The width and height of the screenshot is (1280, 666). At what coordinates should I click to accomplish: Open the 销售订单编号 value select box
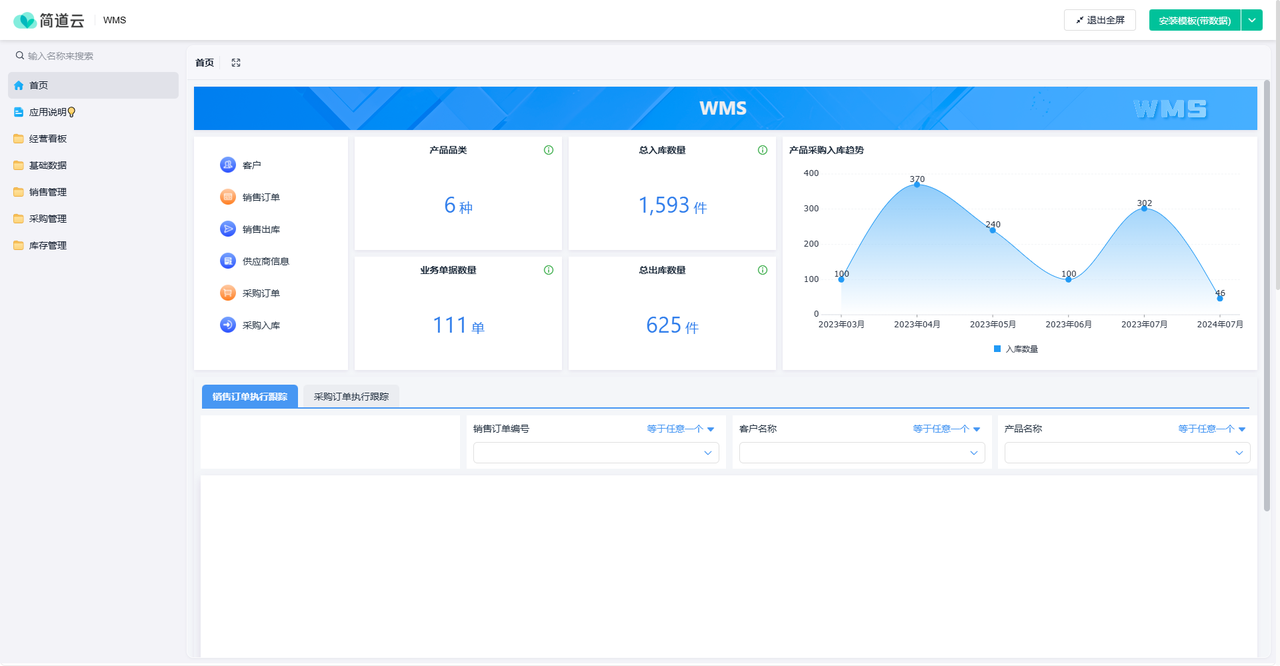596,453
